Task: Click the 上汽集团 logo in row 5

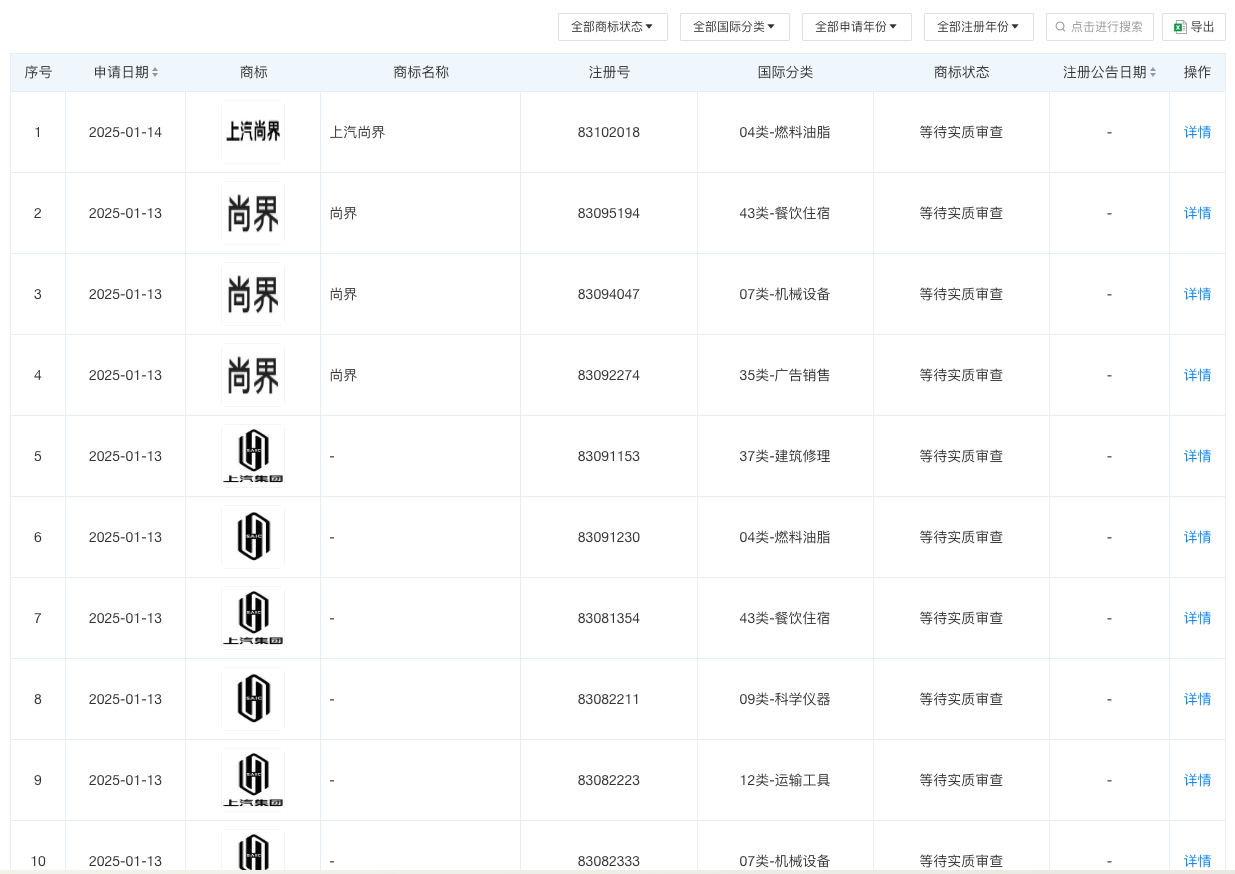Action: coord(253,455)
